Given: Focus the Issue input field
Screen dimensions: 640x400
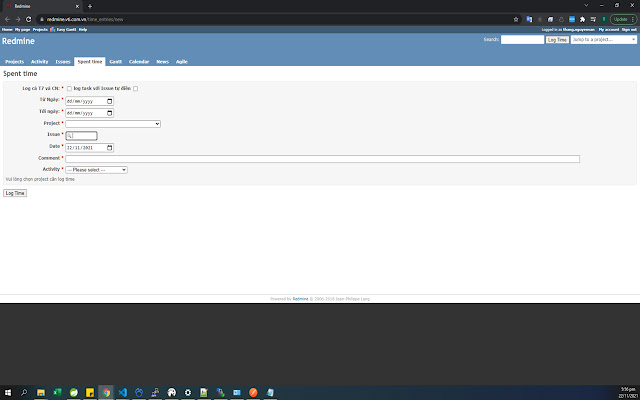Looking at the screenshot, I should [82, 136].
